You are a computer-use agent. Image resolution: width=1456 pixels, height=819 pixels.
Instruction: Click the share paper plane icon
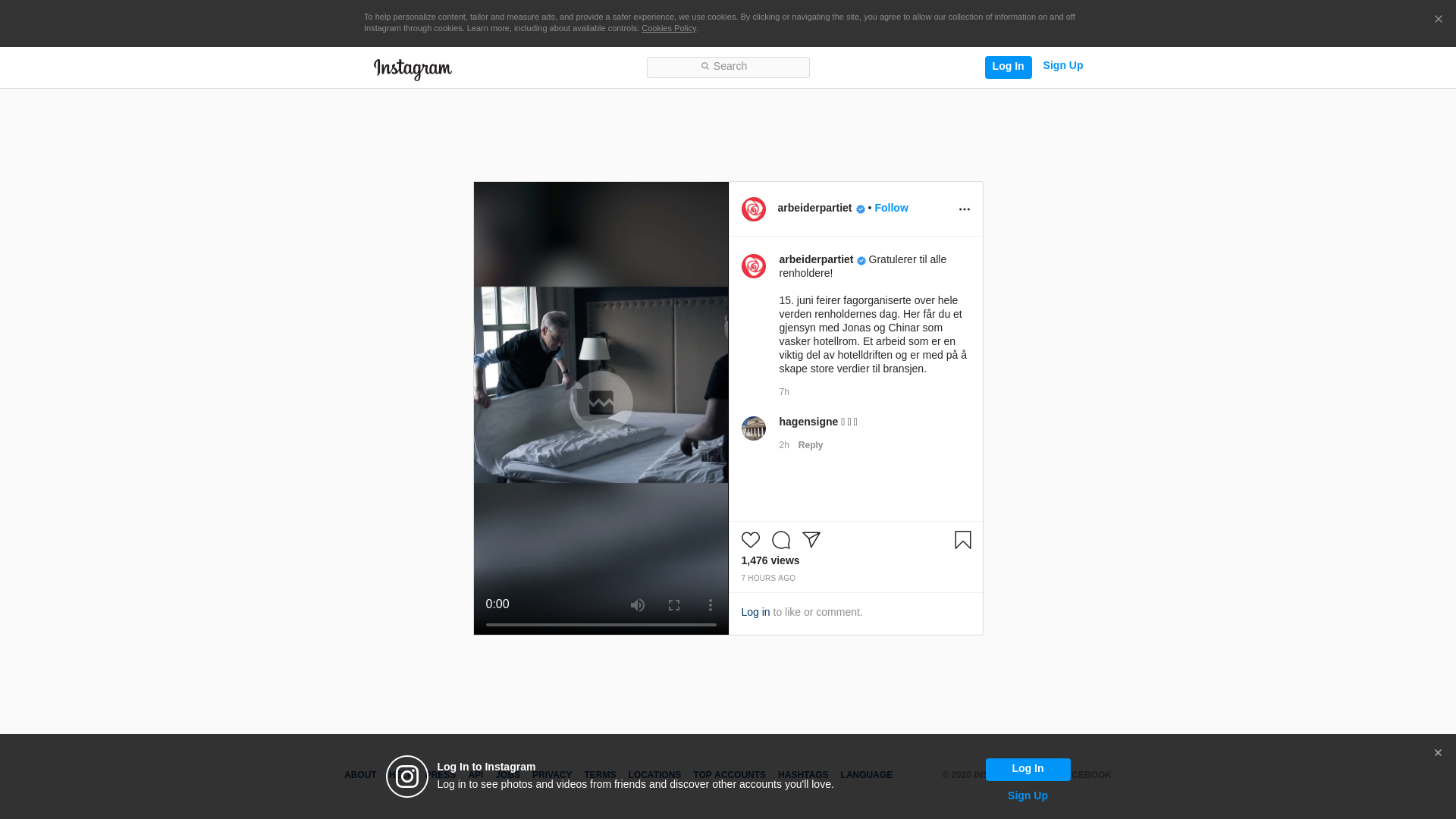click(811, 540)
